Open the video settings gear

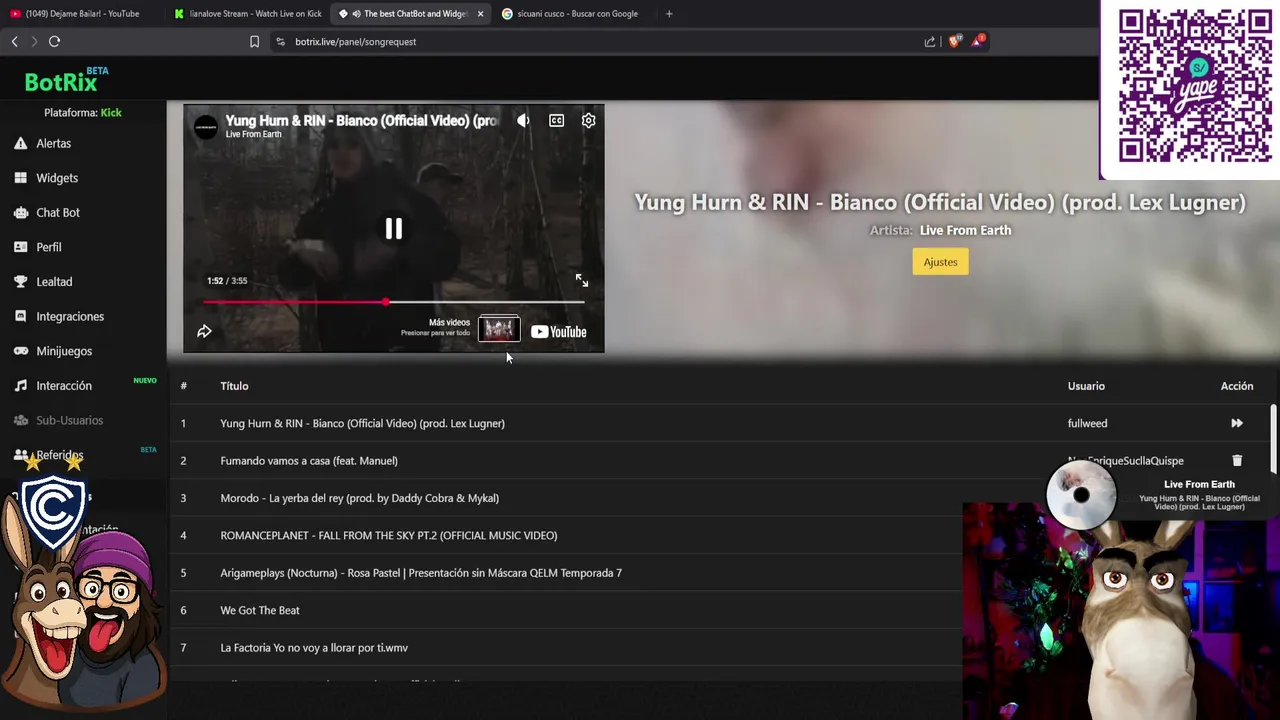589,120
